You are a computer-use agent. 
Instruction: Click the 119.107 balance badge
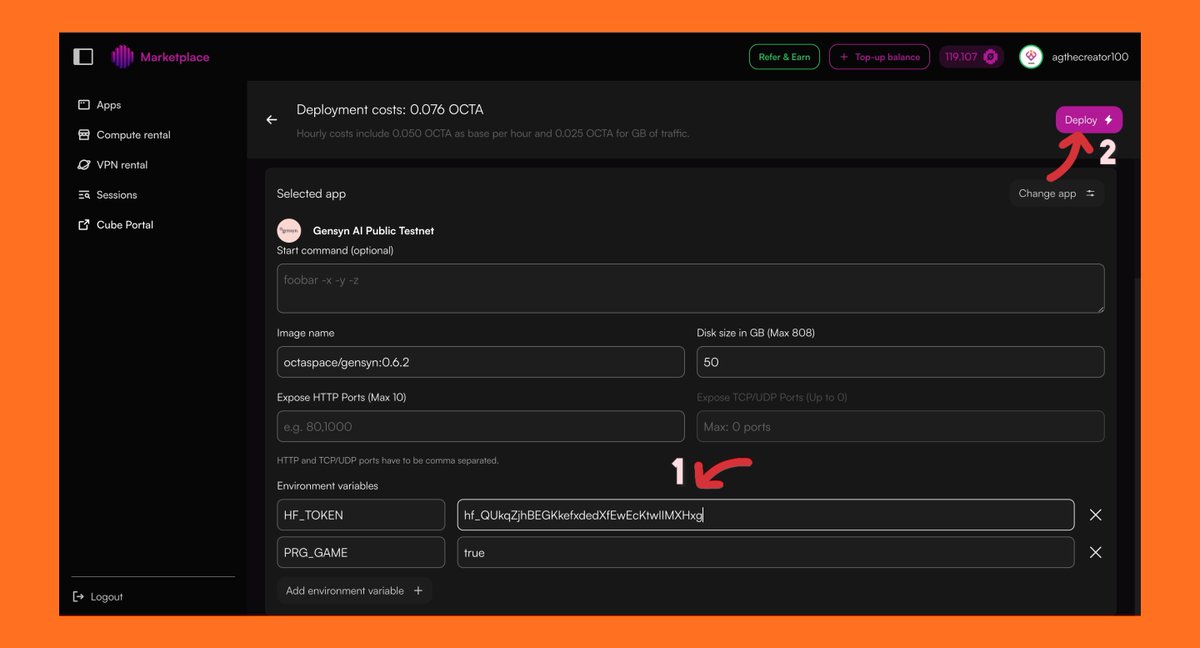click(x=972, y=57)
